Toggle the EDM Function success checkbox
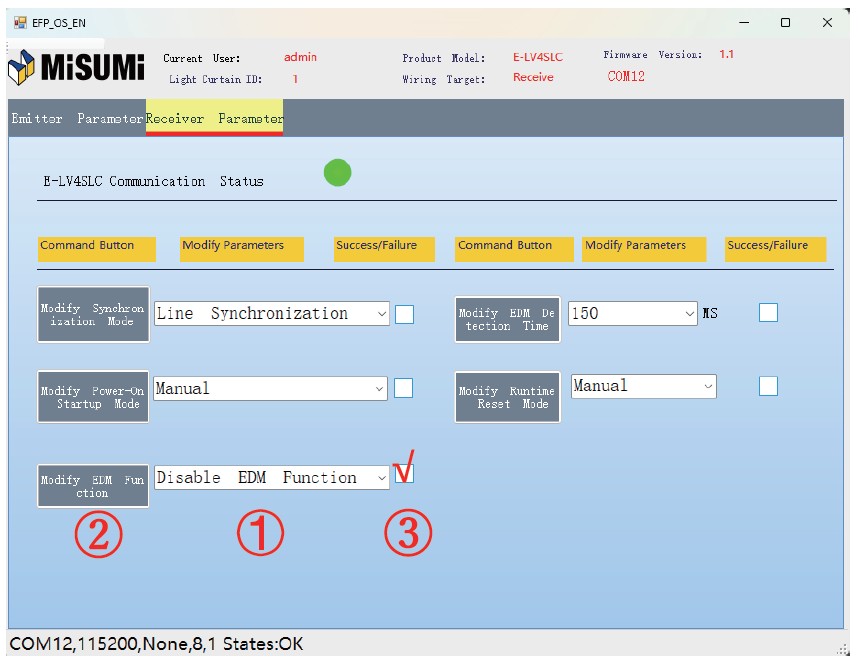This screenshot has width=864, height=668. click(x=404, y=474)
